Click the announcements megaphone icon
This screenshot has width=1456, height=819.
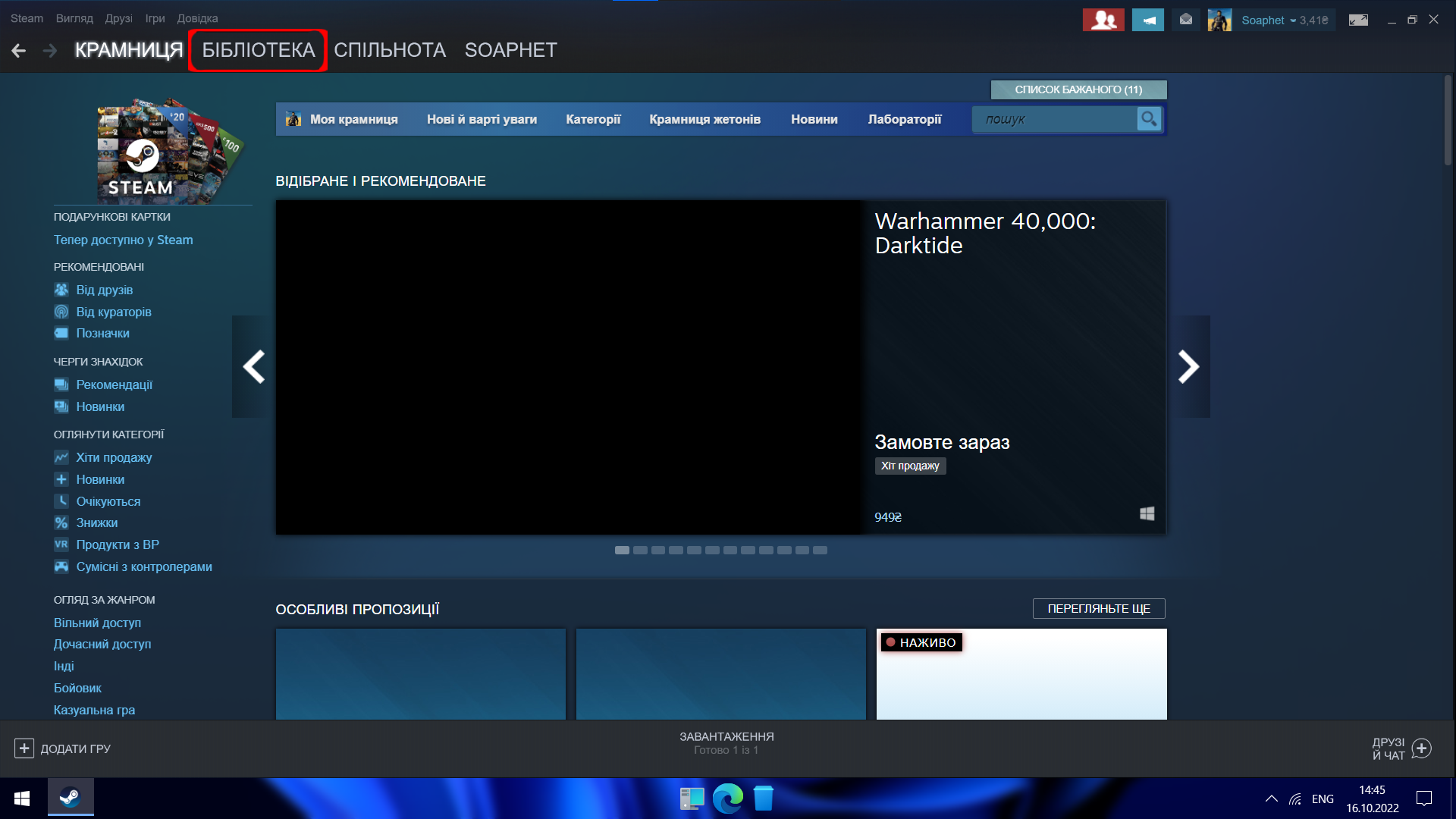pos(1147,20)
